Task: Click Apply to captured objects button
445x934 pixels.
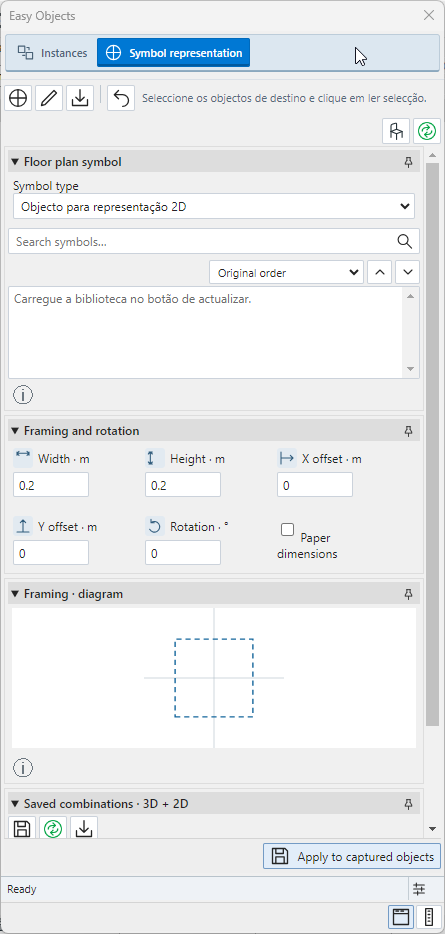Action: pyautogui.click(x=352, y=857)
